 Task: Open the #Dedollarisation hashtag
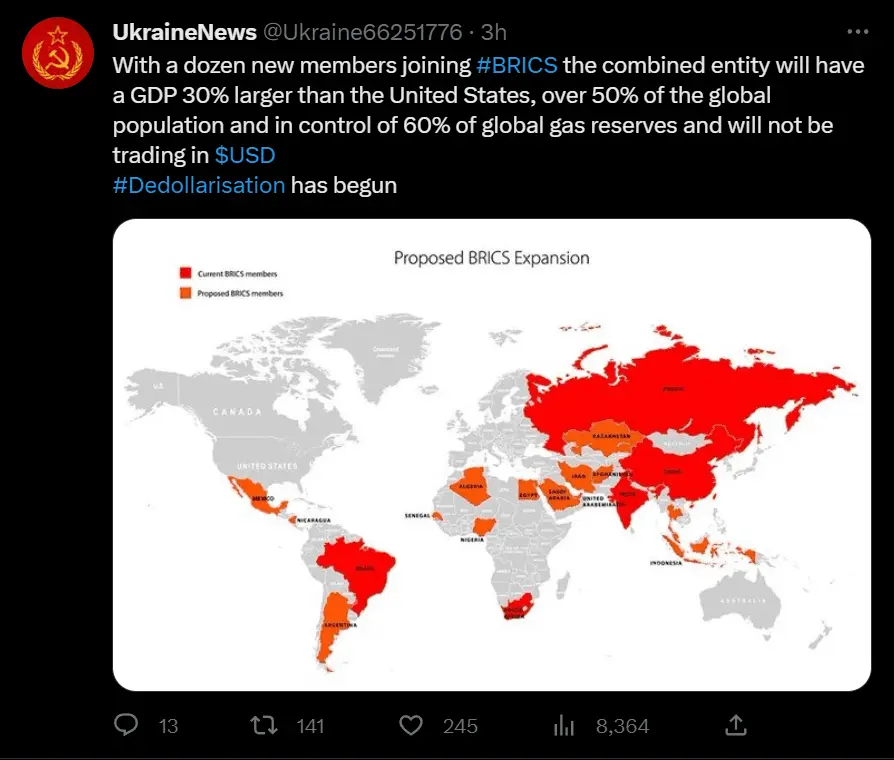point(199,186)
